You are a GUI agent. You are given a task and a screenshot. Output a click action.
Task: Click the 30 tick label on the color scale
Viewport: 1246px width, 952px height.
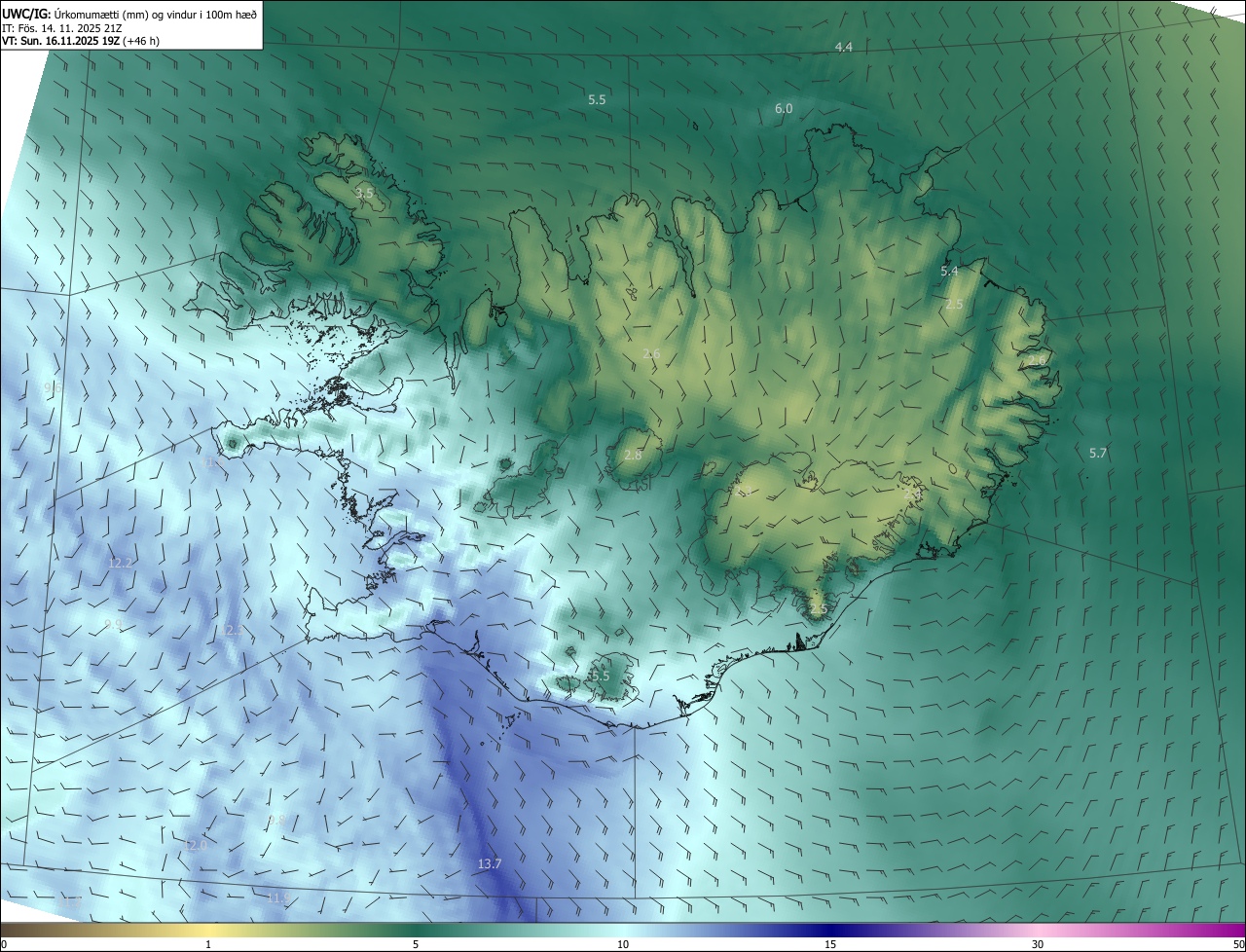click(1038, 944)
